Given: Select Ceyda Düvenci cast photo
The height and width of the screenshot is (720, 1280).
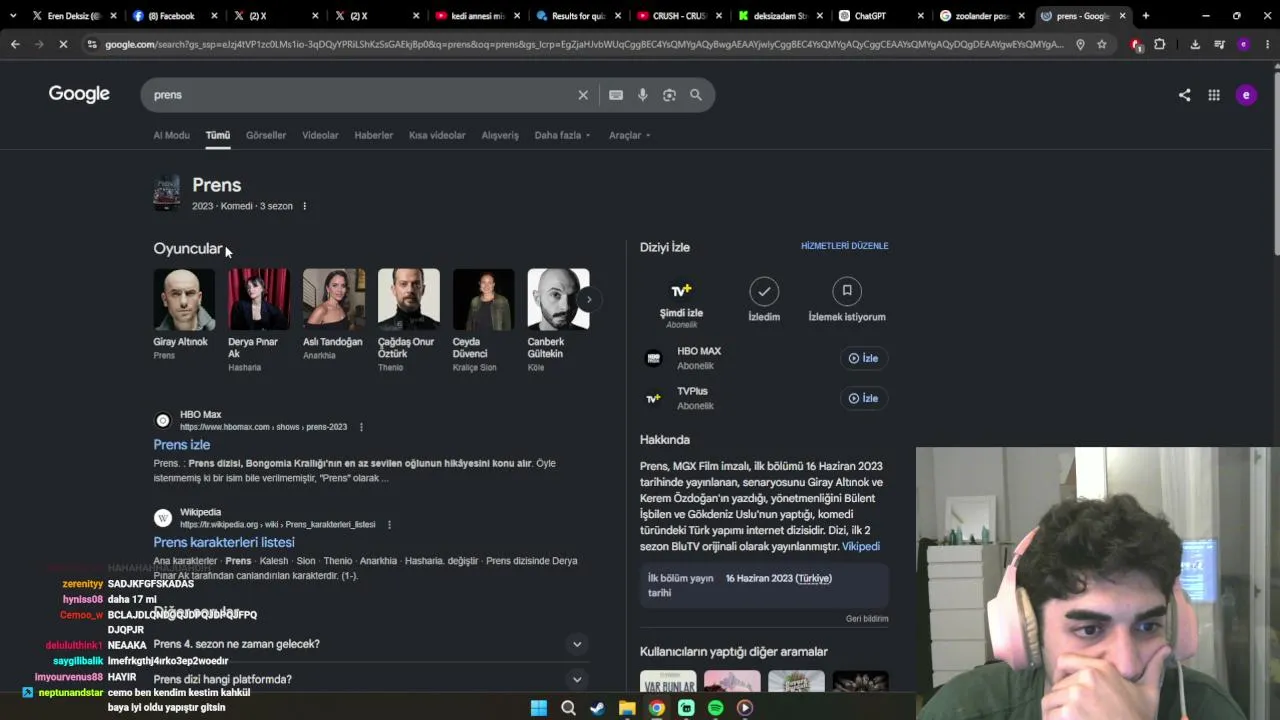Looking at the screenshot, I should 484,299.
